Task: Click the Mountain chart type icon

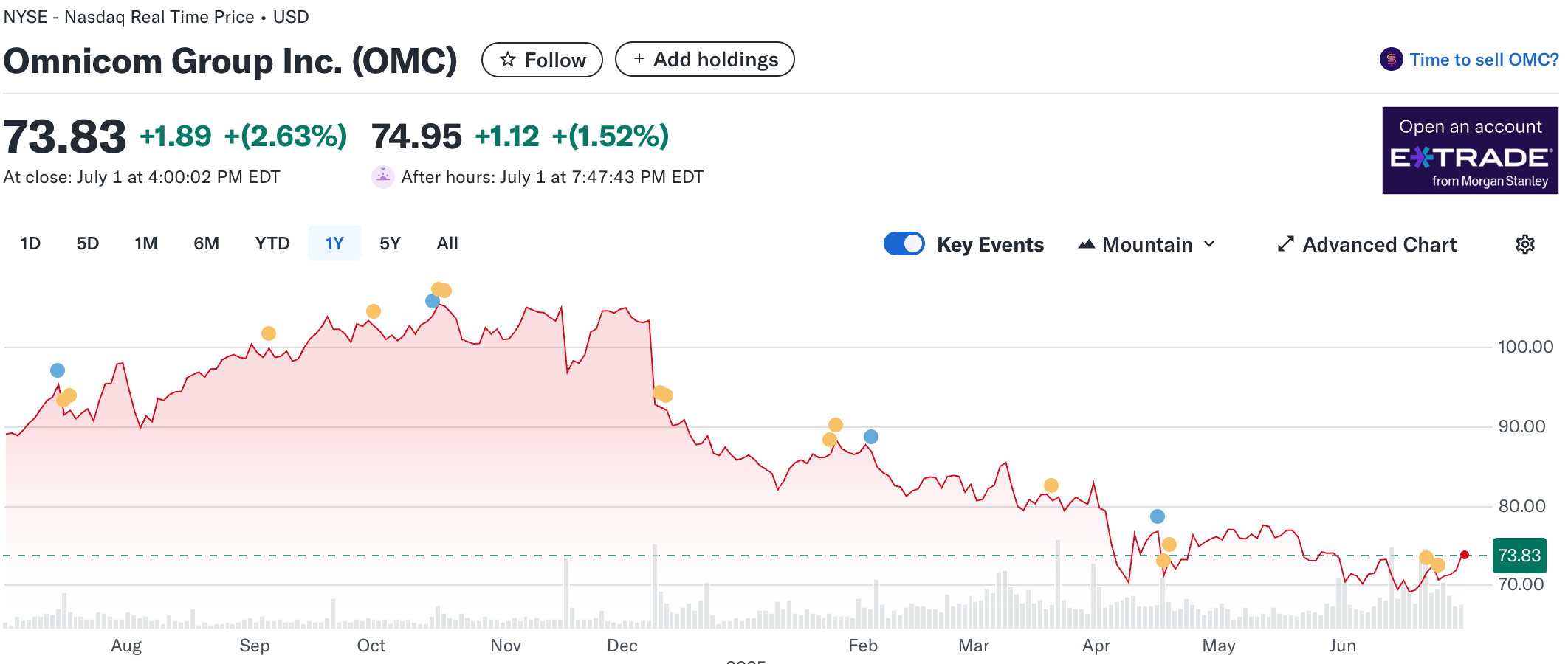Action: (1086, 244)
